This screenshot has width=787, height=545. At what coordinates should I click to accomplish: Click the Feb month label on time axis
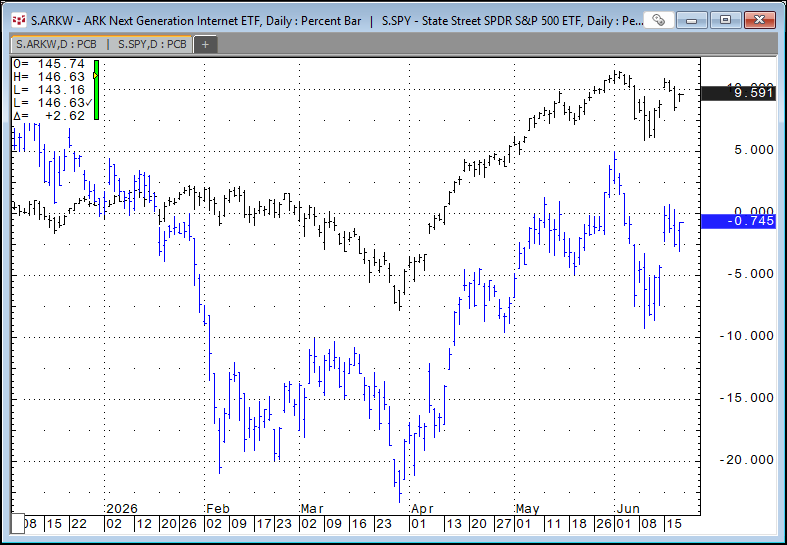point(218,509)
